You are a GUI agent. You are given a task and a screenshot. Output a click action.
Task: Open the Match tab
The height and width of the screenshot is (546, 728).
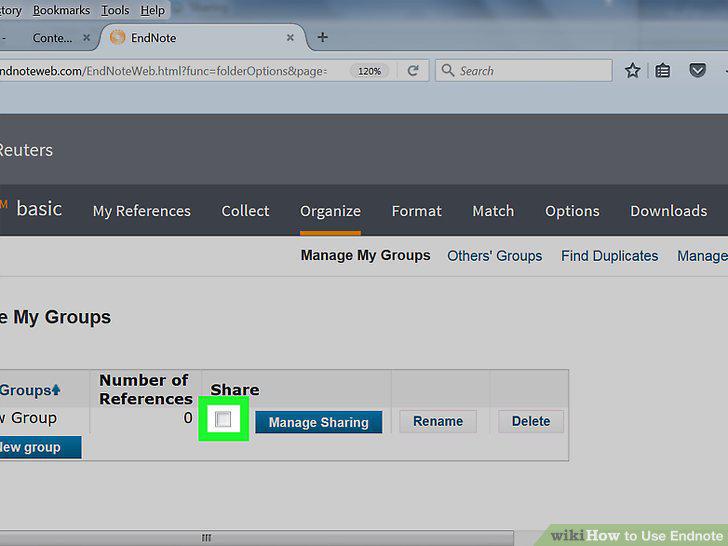493,211
